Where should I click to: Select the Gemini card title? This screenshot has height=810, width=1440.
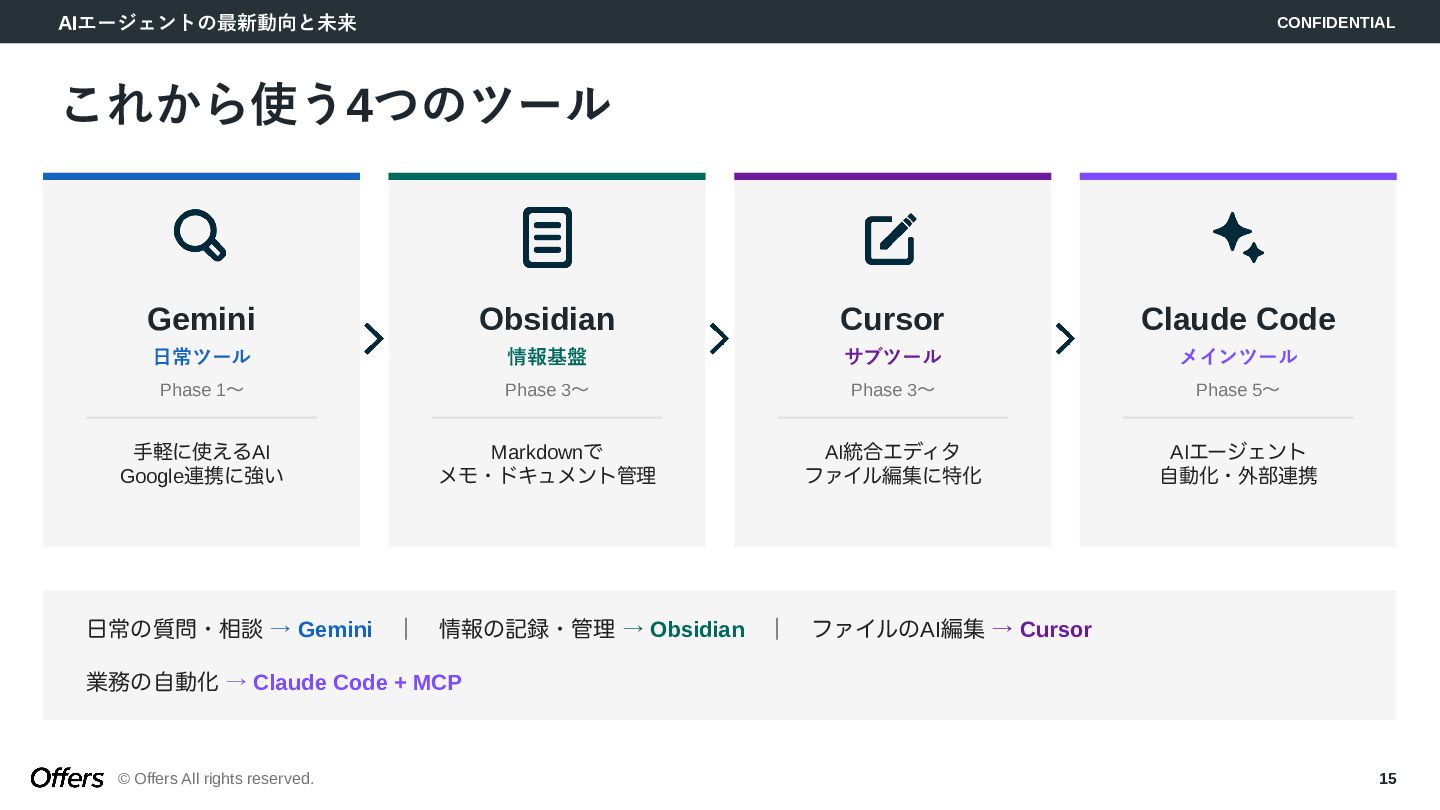pyautogui.click(x=201, y=319)
